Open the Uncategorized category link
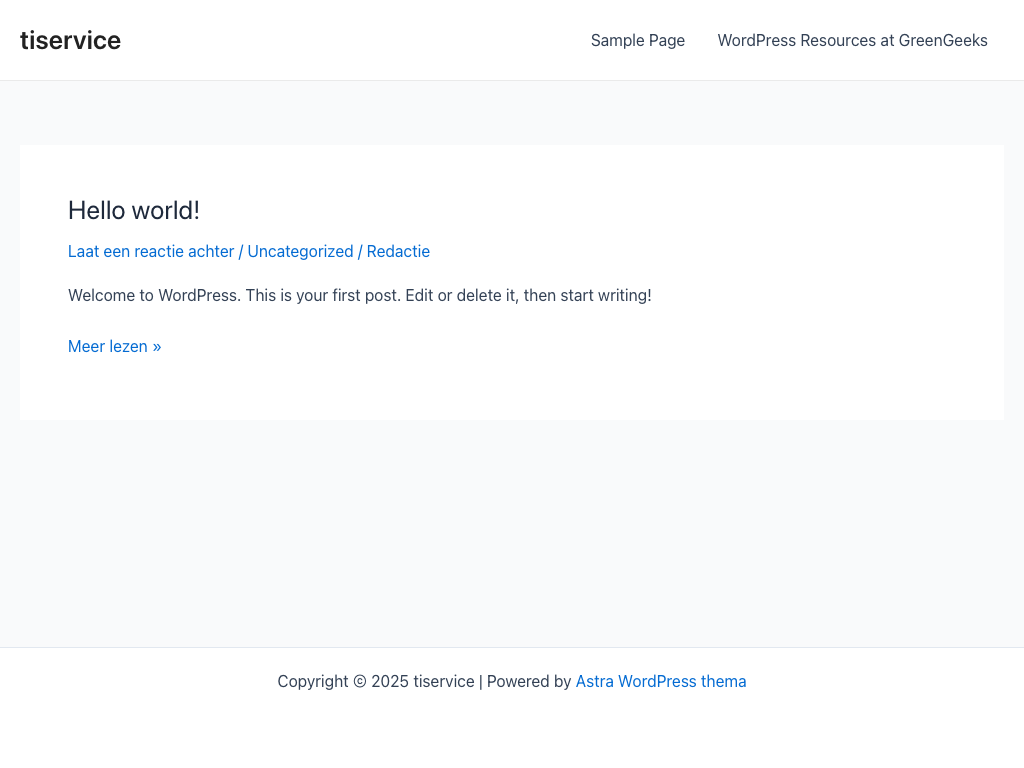Image resolution: width=1024 pixels, height=768 pixels. pos(300,251)
